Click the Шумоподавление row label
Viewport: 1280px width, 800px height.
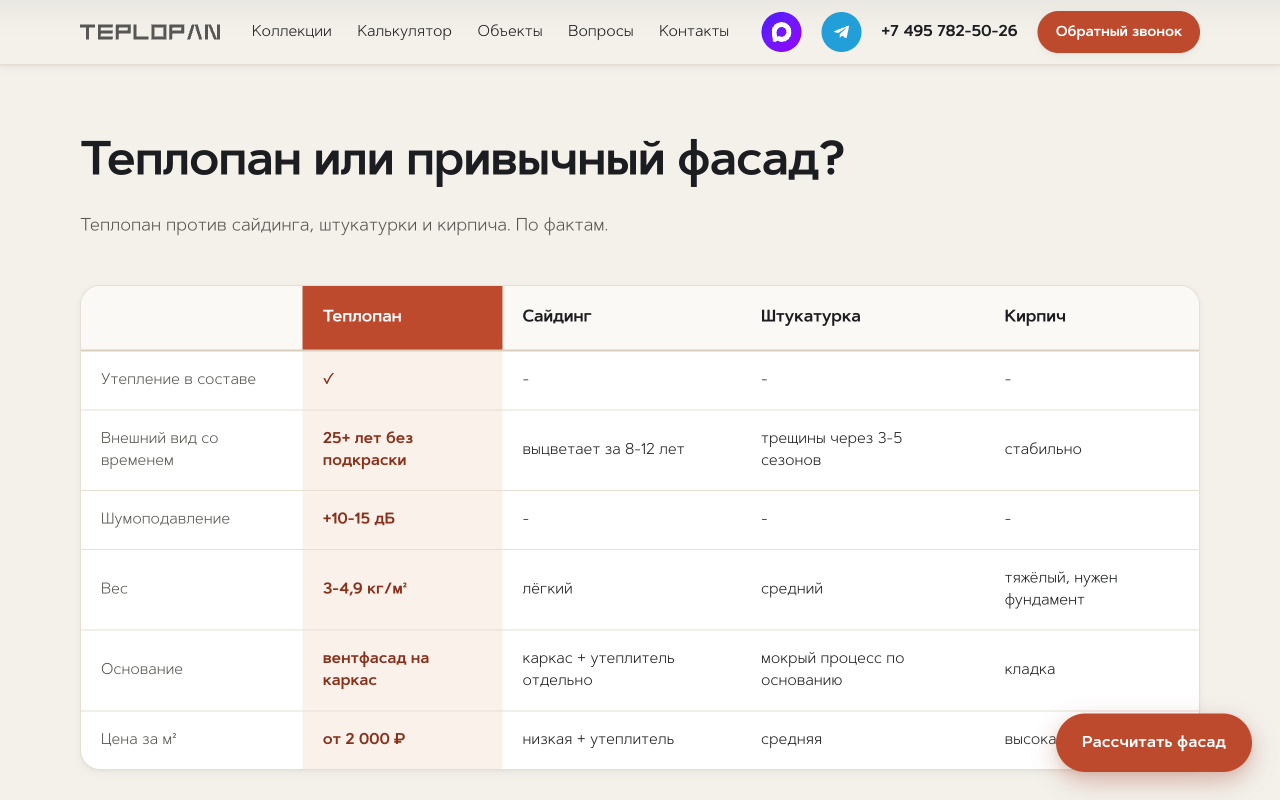pyautogui.click(x=165, y=519)
